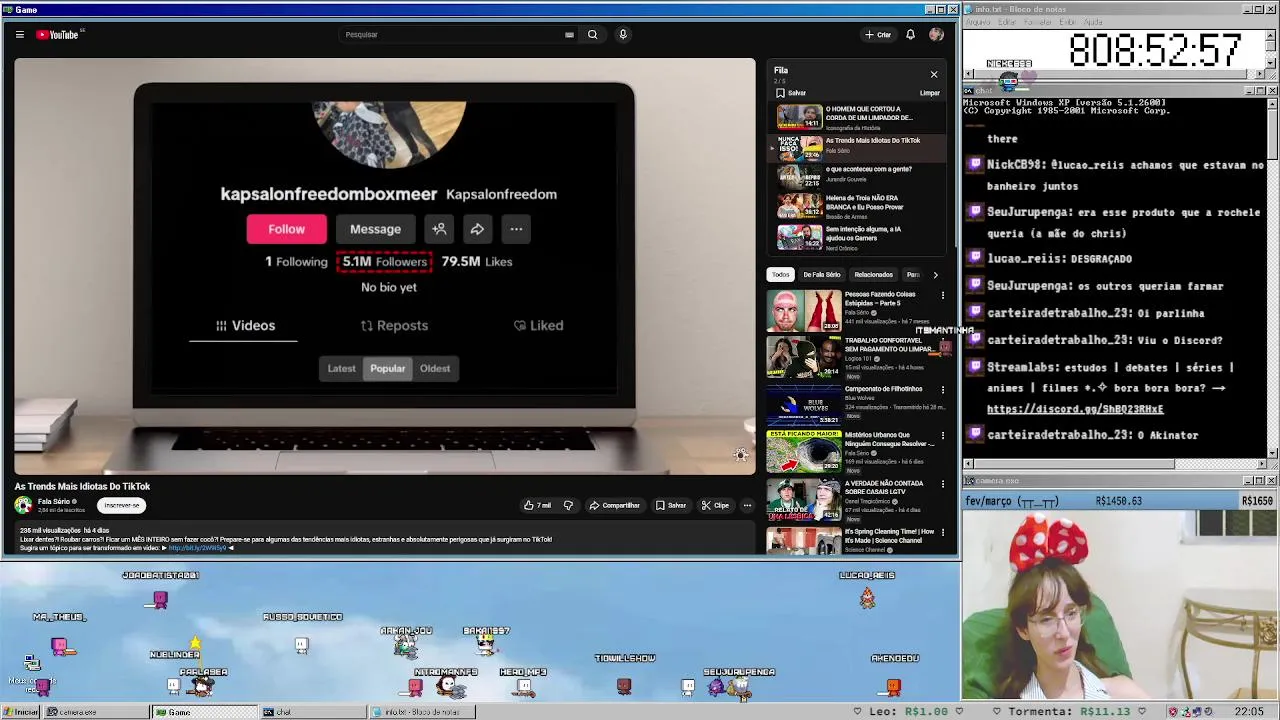
Task: Open Pessoas Fazendo Coisas Estúpidas thumbnail
Action: 804,311
